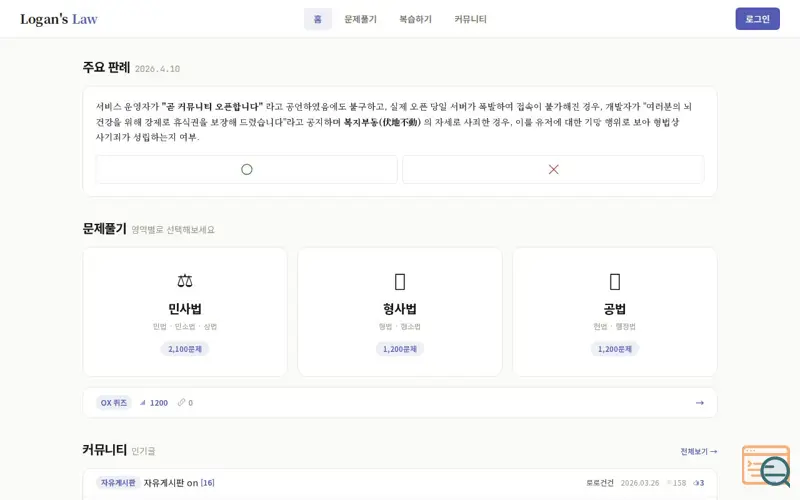Click the 2026.4.10 date label
Screen dimensions: 800x500
point(157,69)
